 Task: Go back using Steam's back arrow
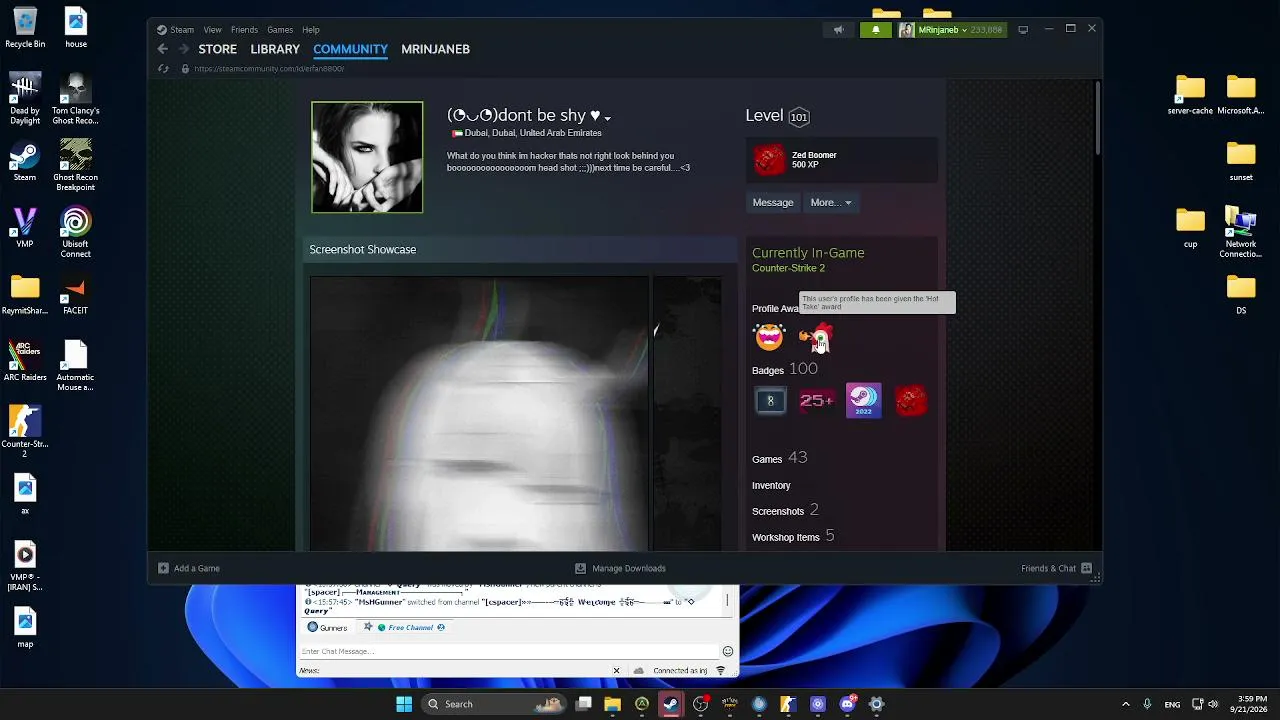(x=163, y=49)
